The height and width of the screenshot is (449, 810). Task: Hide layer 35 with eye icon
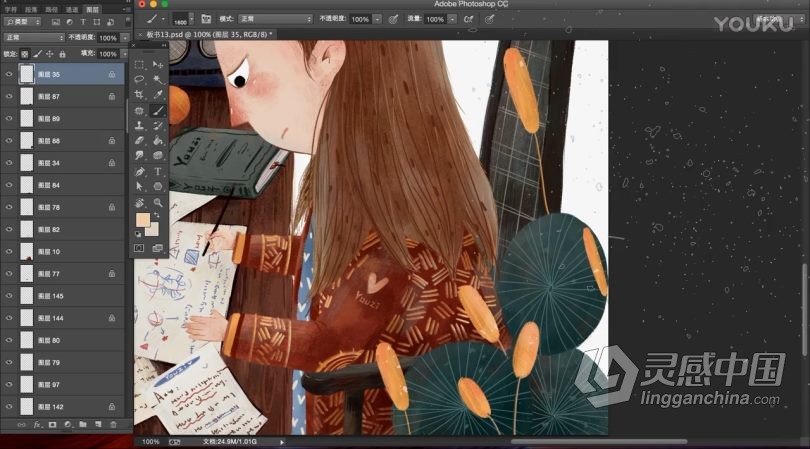[x=9, y=74]
